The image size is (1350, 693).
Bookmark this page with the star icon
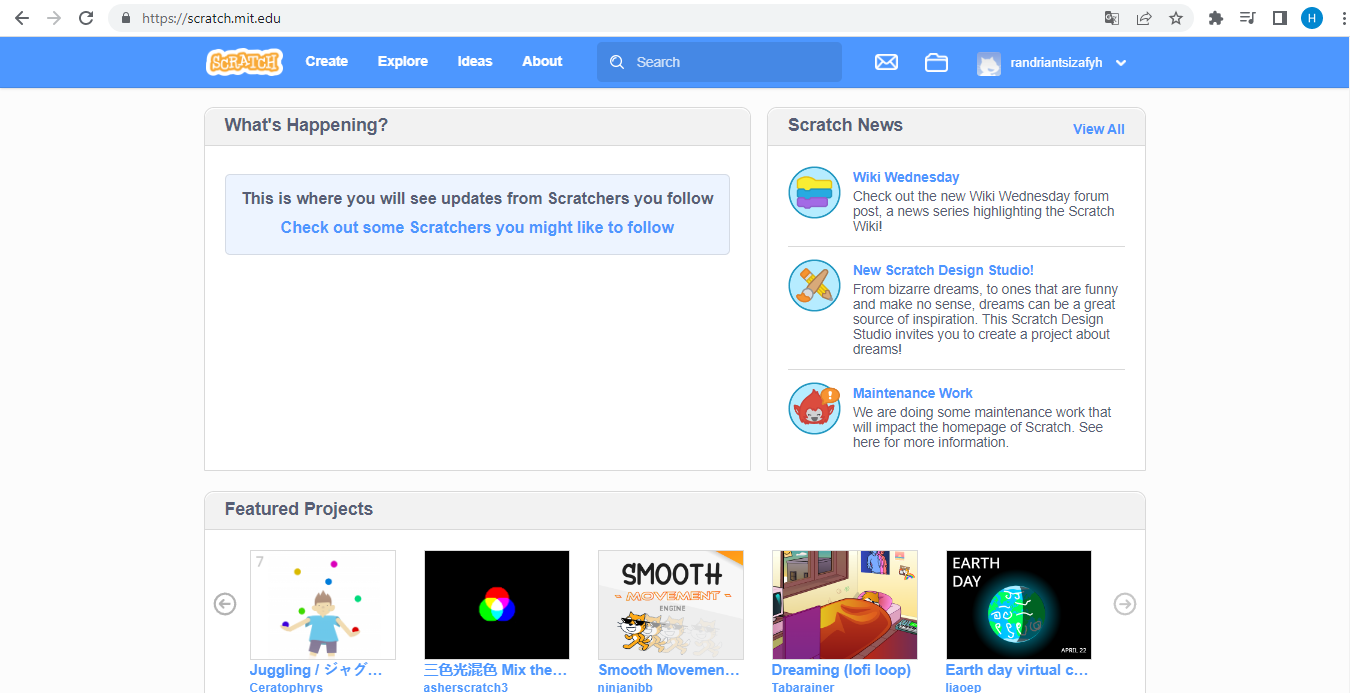pos(1176,18)
